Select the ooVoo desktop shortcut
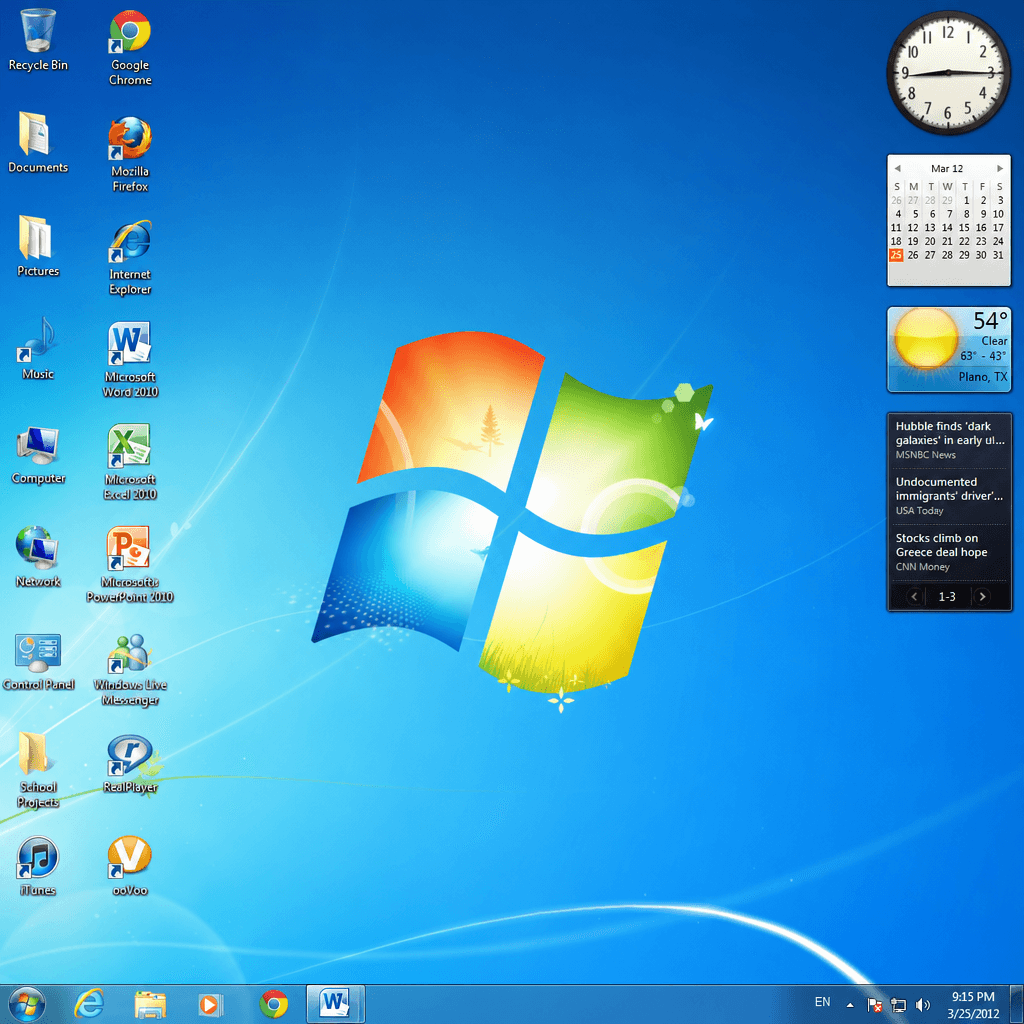 pos(130,866)
